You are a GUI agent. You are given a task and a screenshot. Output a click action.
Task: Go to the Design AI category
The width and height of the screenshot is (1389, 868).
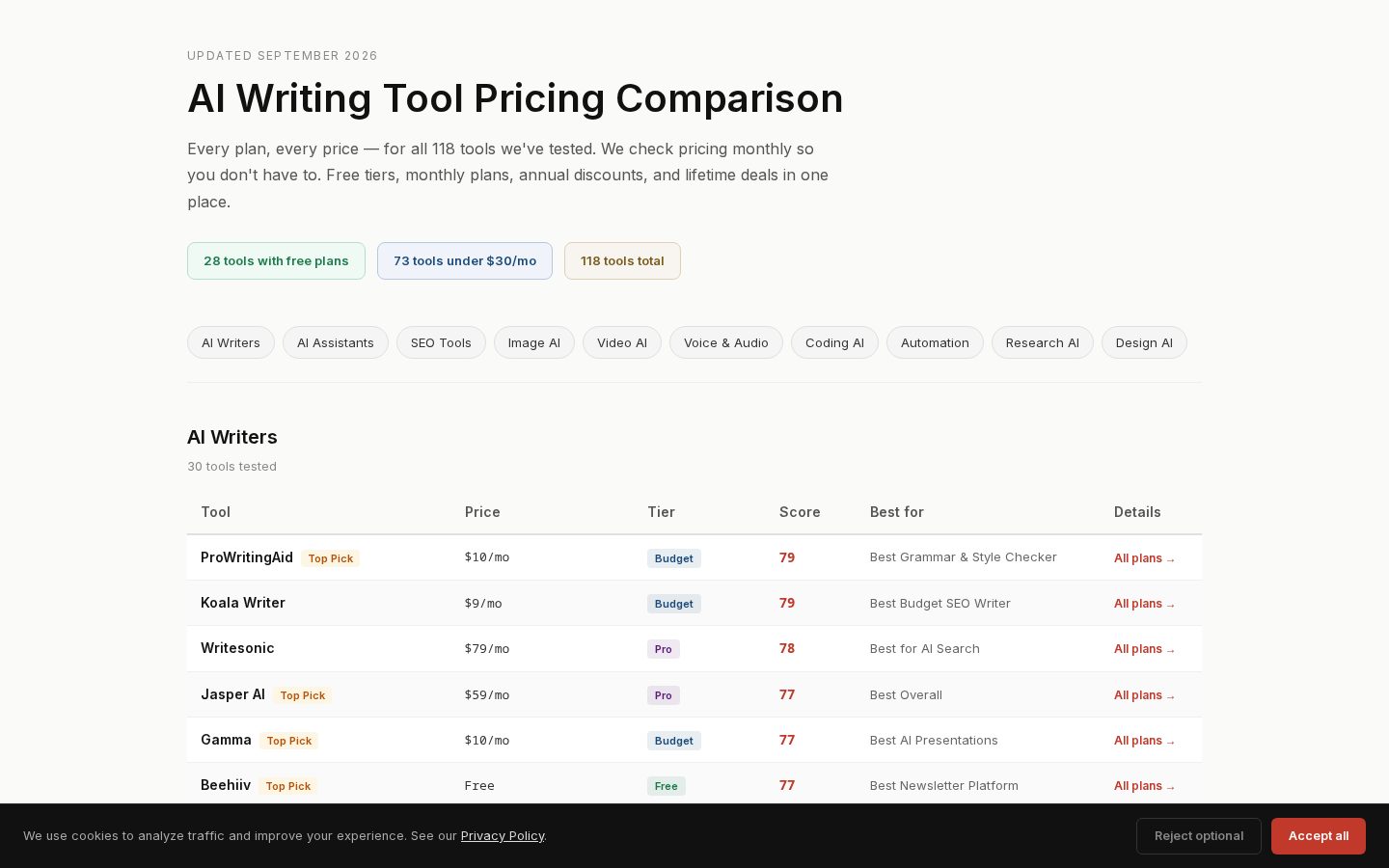(1144, 342)
